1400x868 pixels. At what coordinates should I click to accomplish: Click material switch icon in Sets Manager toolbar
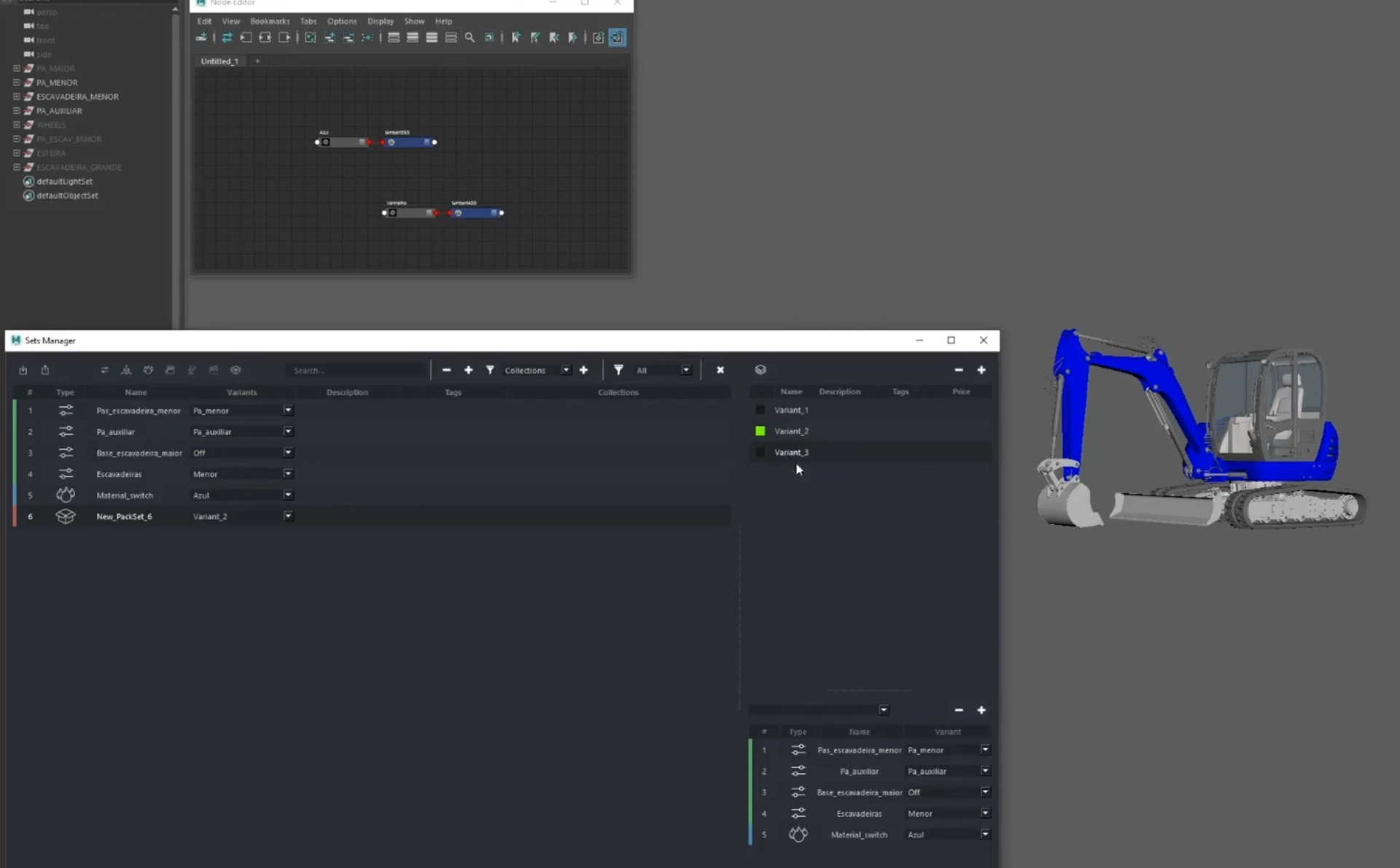point(148,371)
